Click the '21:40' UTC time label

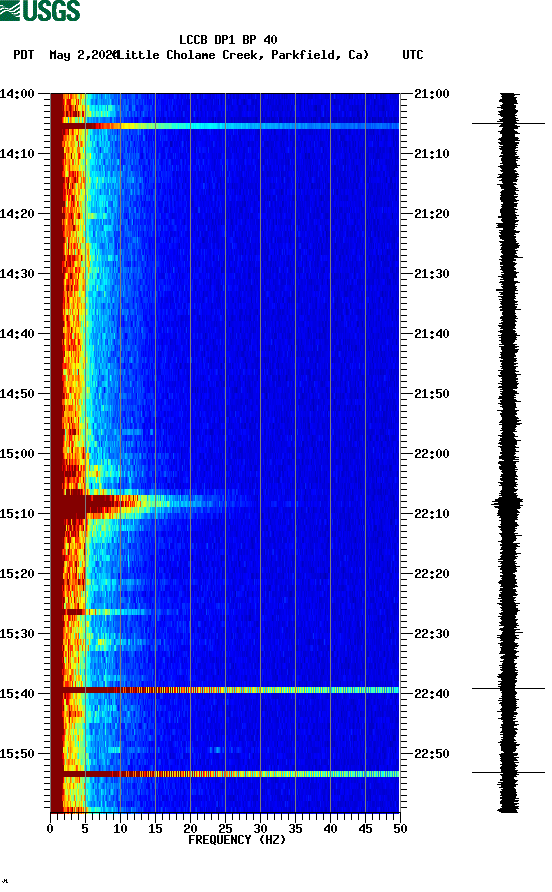click(x=432, y=334)
